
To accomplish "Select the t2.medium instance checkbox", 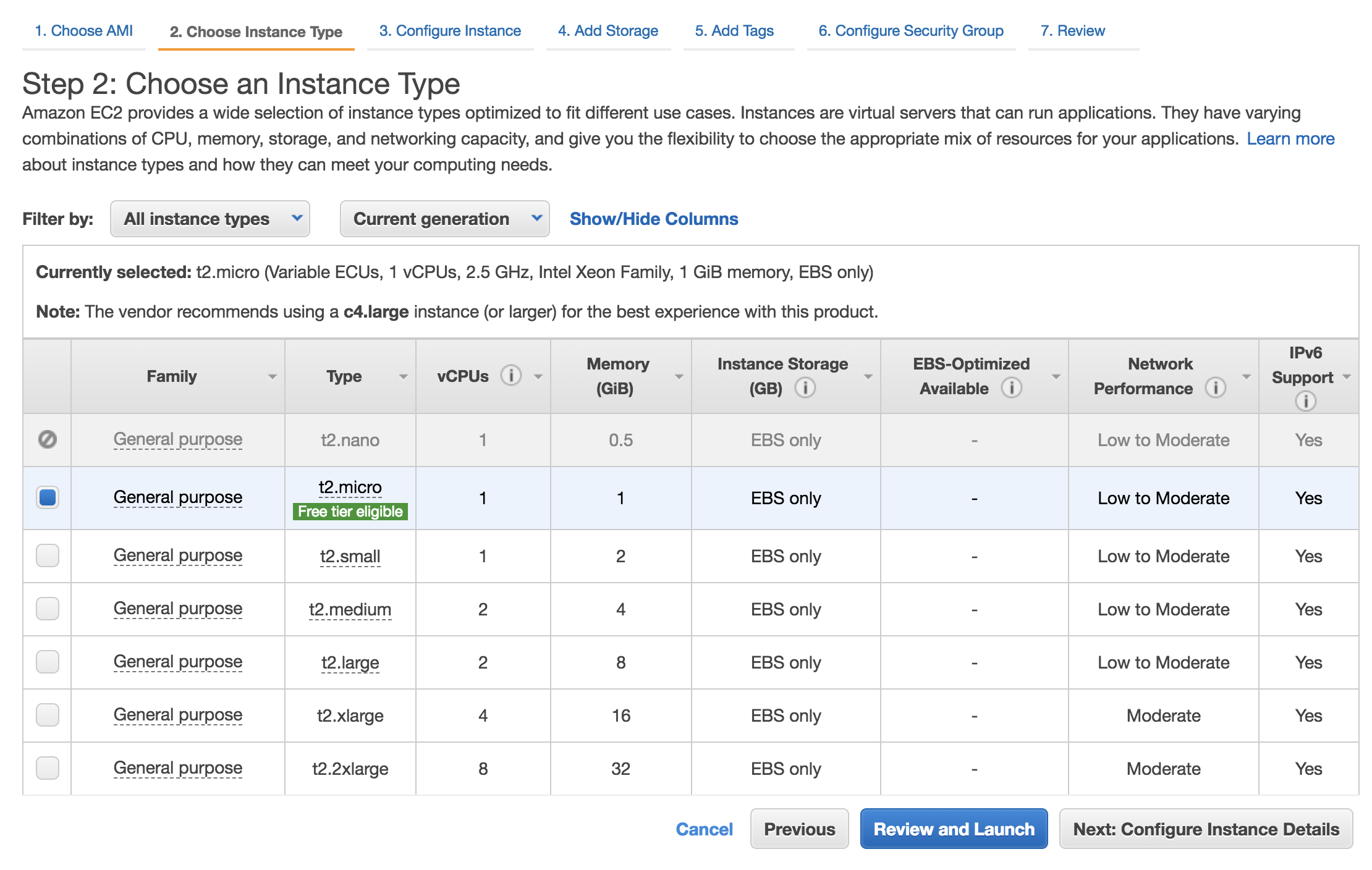I will pyautogui.click(x=48, y=609).
